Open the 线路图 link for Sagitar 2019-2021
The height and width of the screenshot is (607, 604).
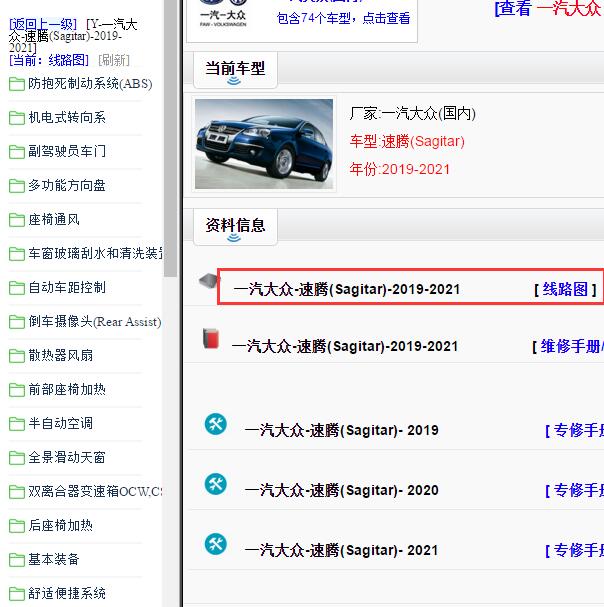[565, 289]
